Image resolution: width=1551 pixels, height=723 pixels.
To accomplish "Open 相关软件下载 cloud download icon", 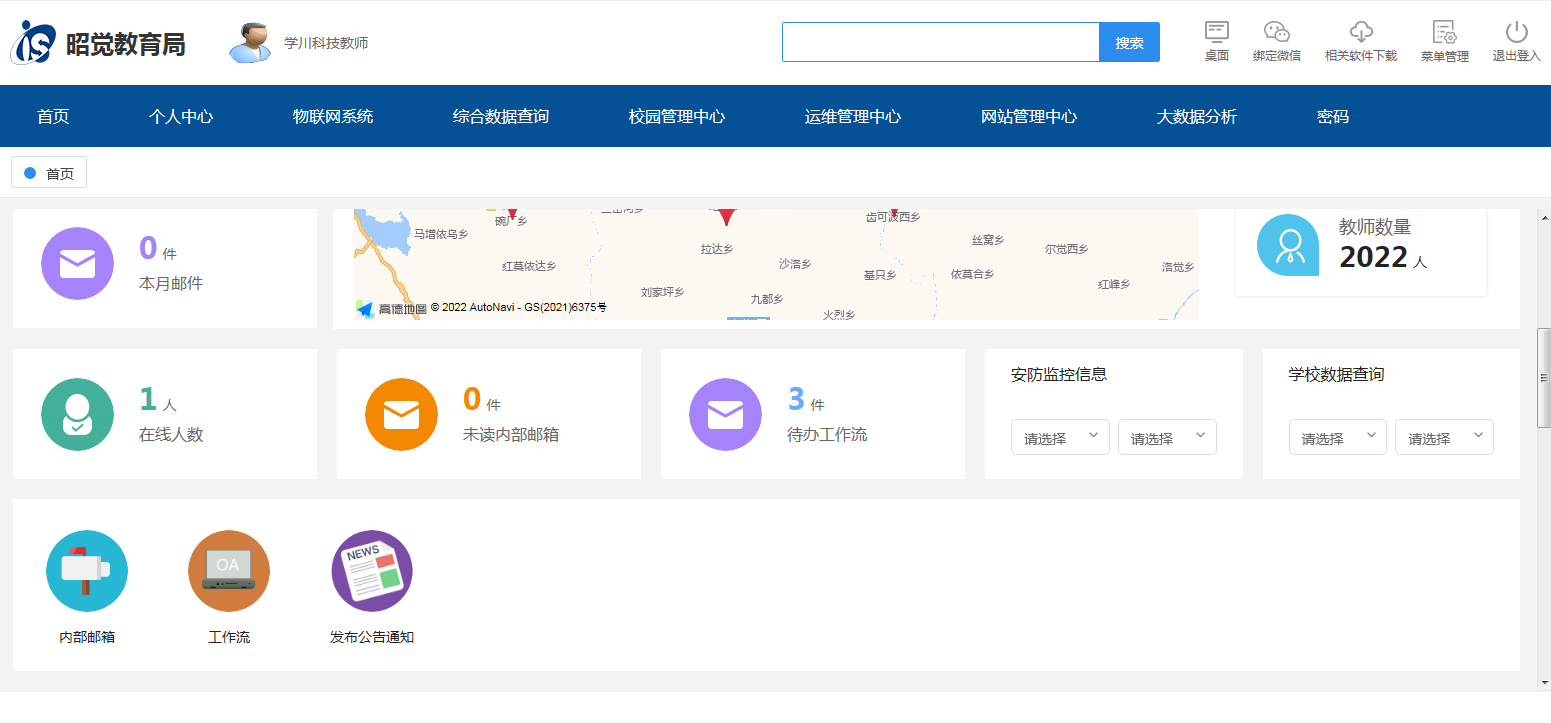I will (1361, 32).
